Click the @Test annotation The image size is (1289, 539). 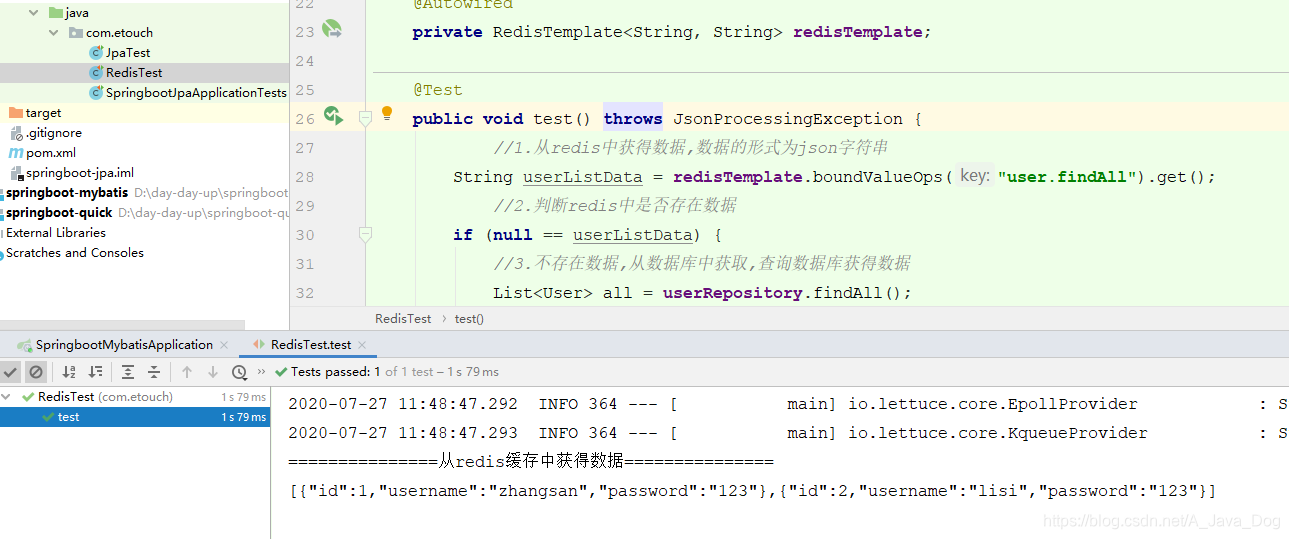437,90
